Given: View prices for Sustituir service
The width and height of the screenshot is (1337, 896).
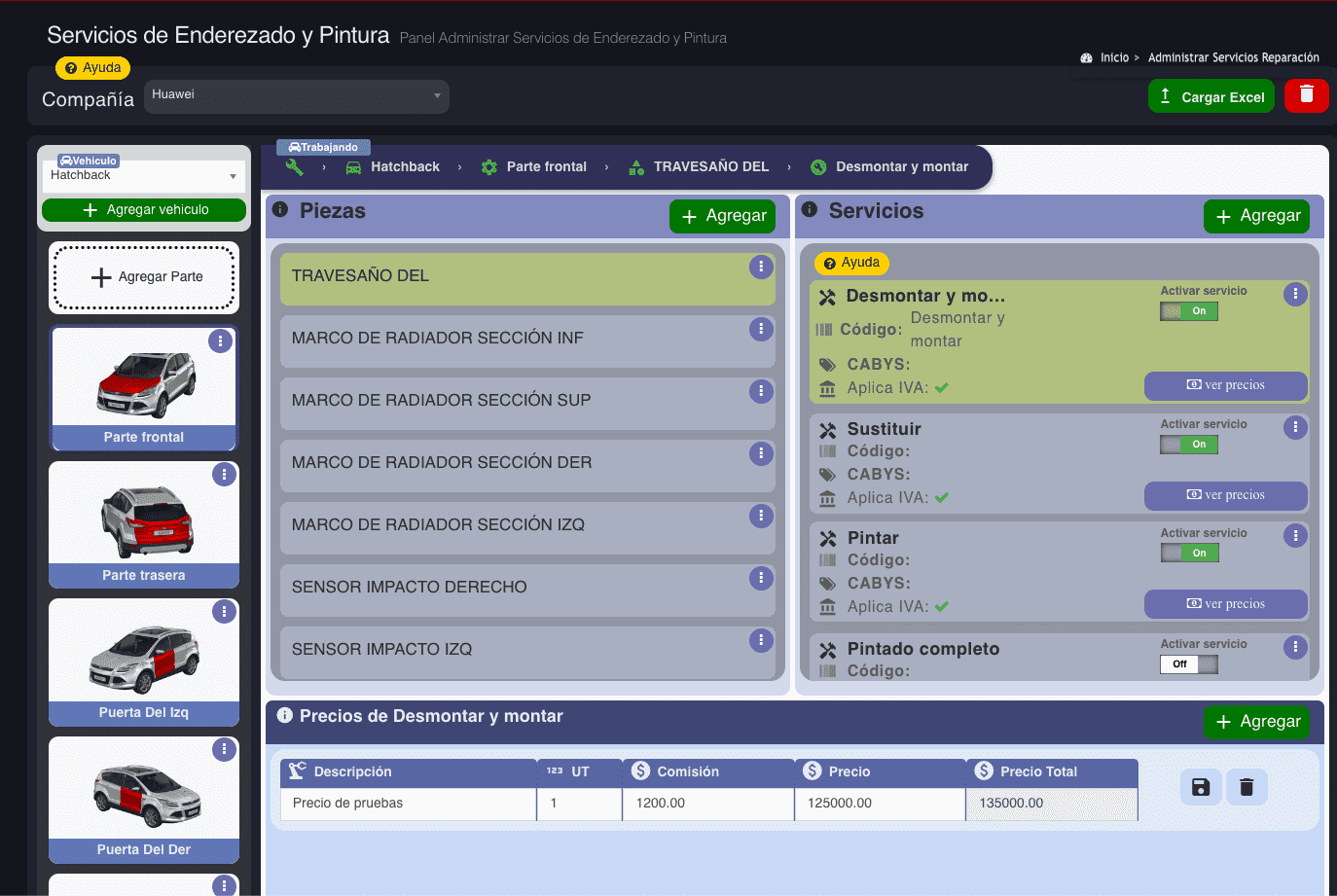Looking at the screenshot, I should click(x=1225, y=495).
